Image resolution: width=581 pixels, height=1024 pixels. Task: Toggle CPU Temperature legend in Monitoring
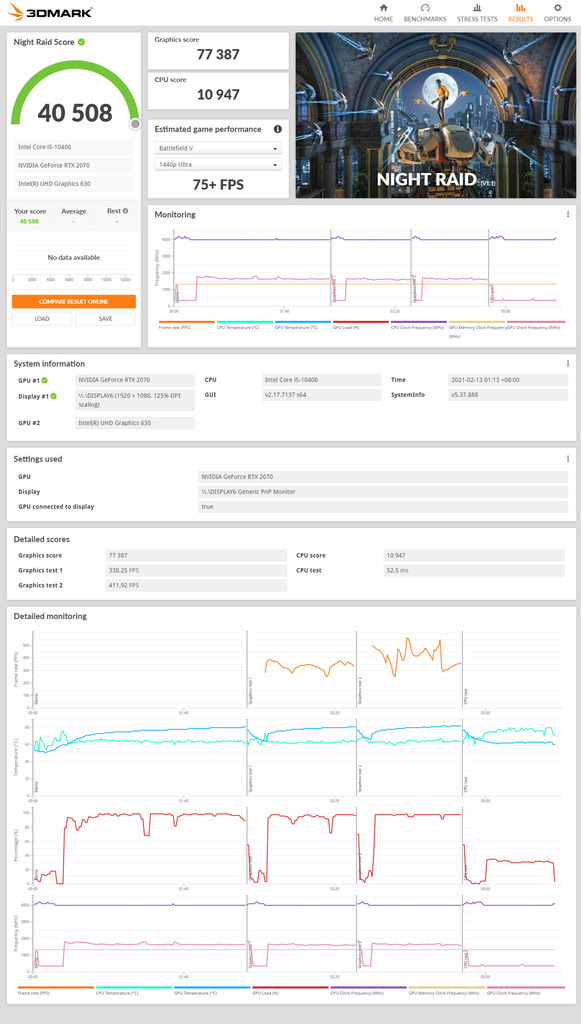pyautogui.click(x=245, y=324)
